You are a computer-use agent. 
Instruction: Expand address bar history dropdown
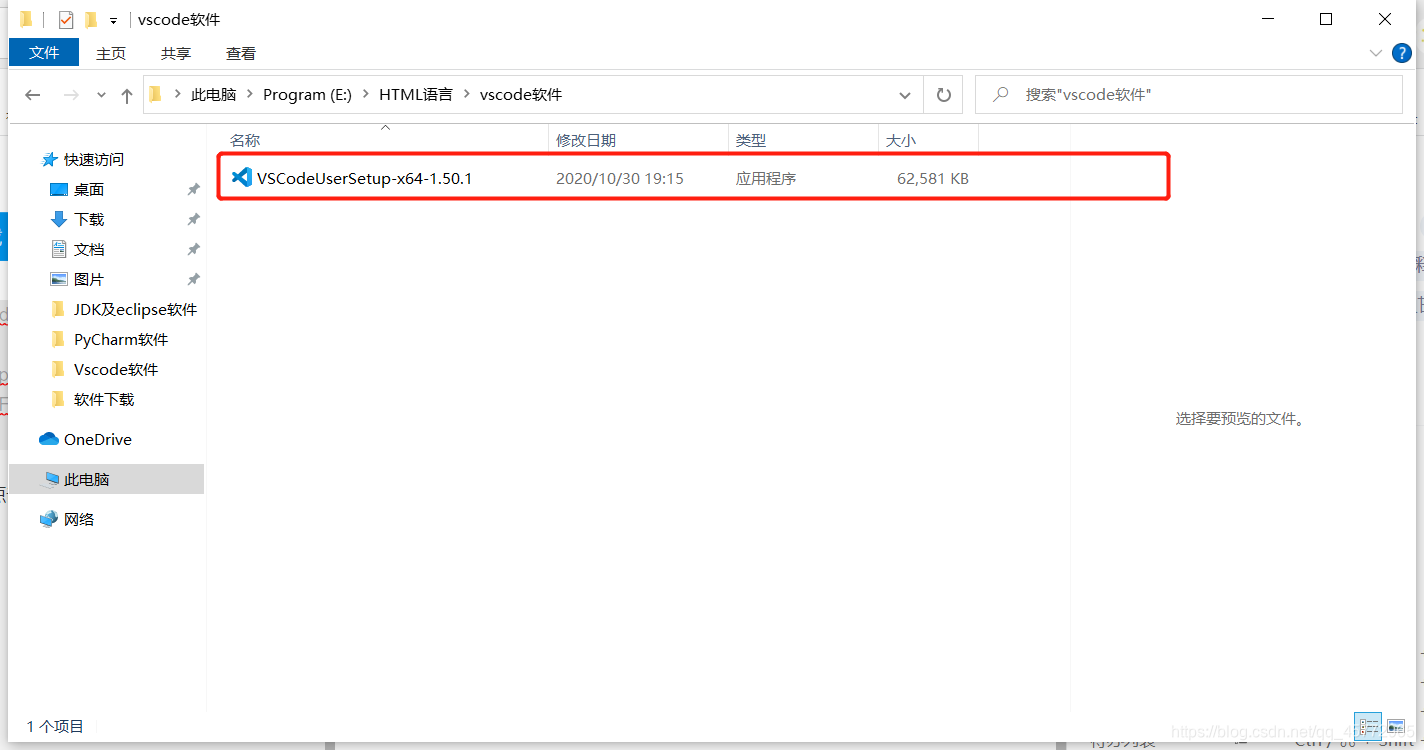coord(905,96)
